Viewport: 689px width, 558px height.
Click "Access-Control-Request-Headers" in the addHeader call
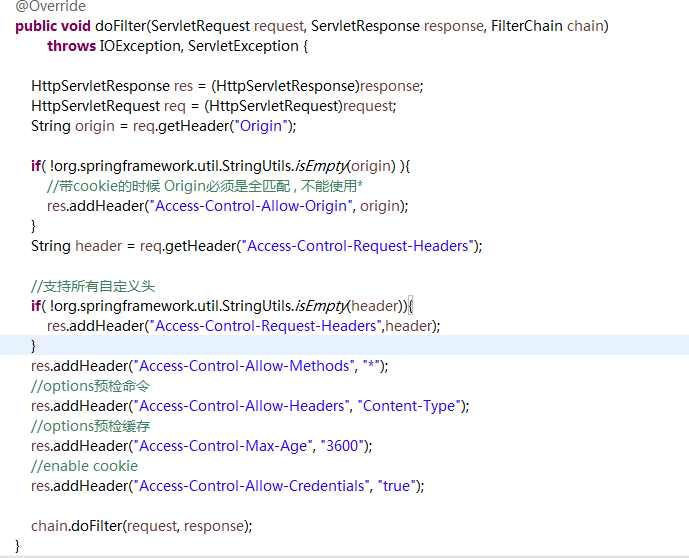[266, 326]
